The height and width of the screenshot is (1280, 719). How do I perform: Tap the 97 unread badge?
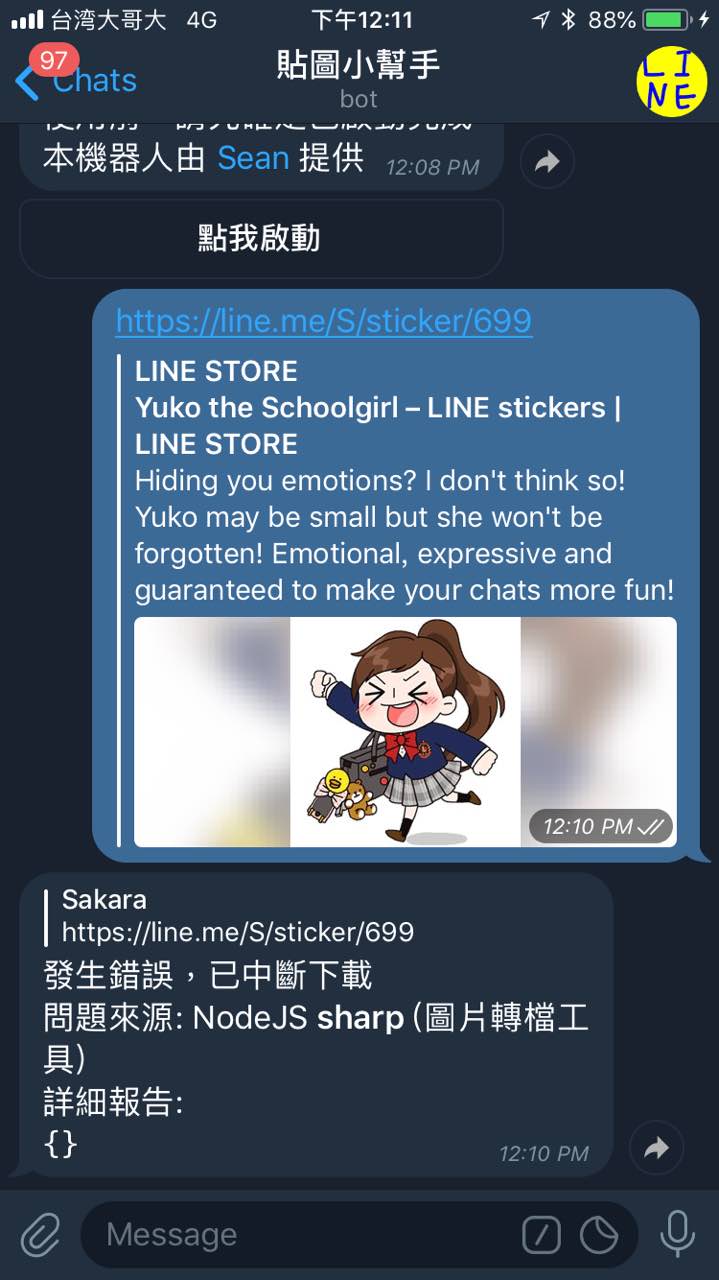coord(53,60)
